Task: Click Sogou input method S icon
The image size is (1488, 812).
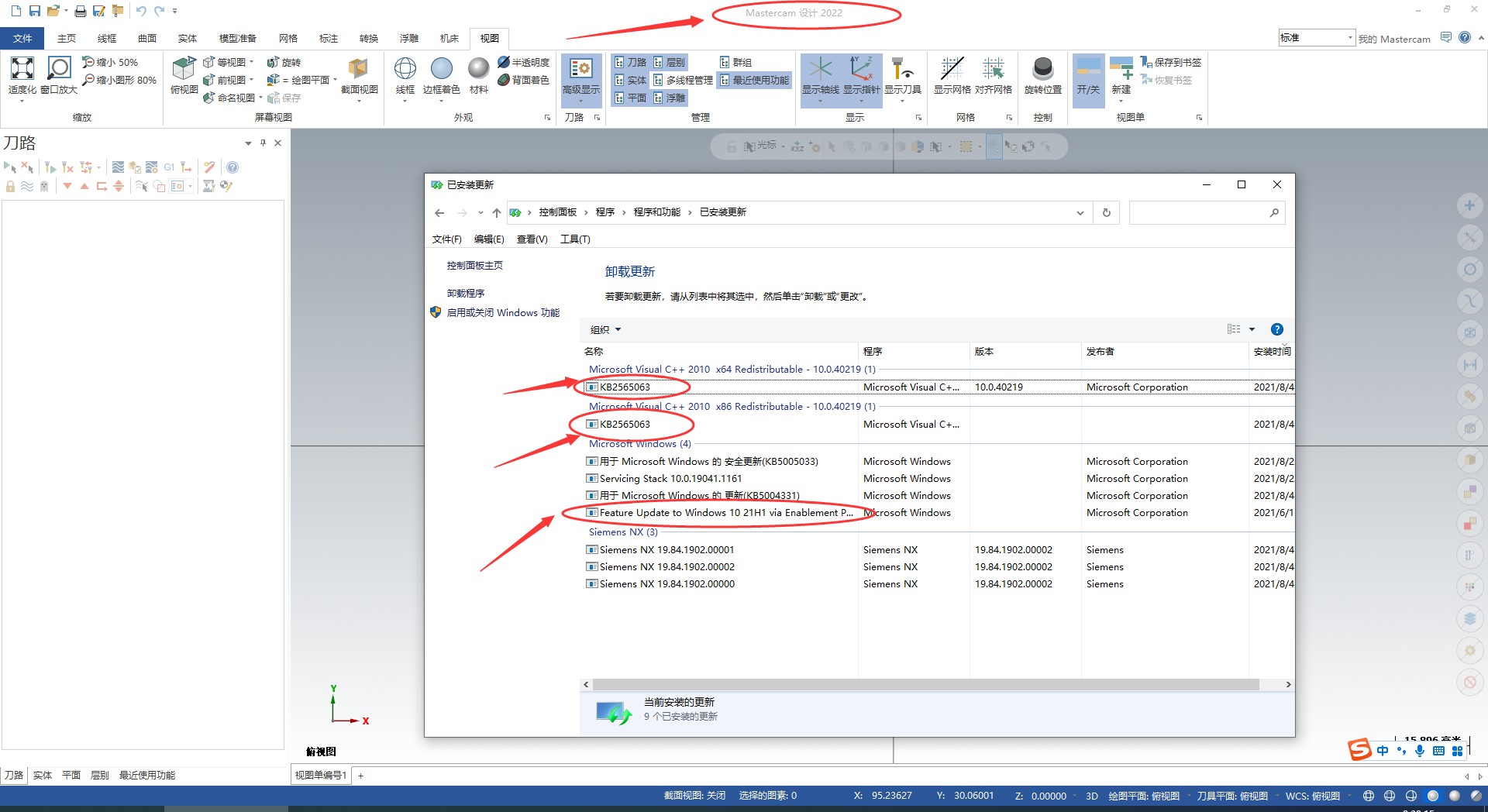Action: tap(1360, 749)
